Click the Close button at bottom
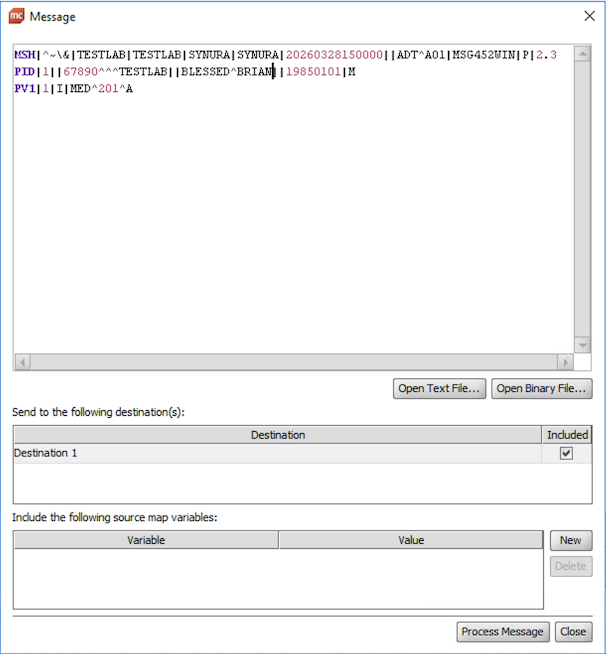 [573, 631]
